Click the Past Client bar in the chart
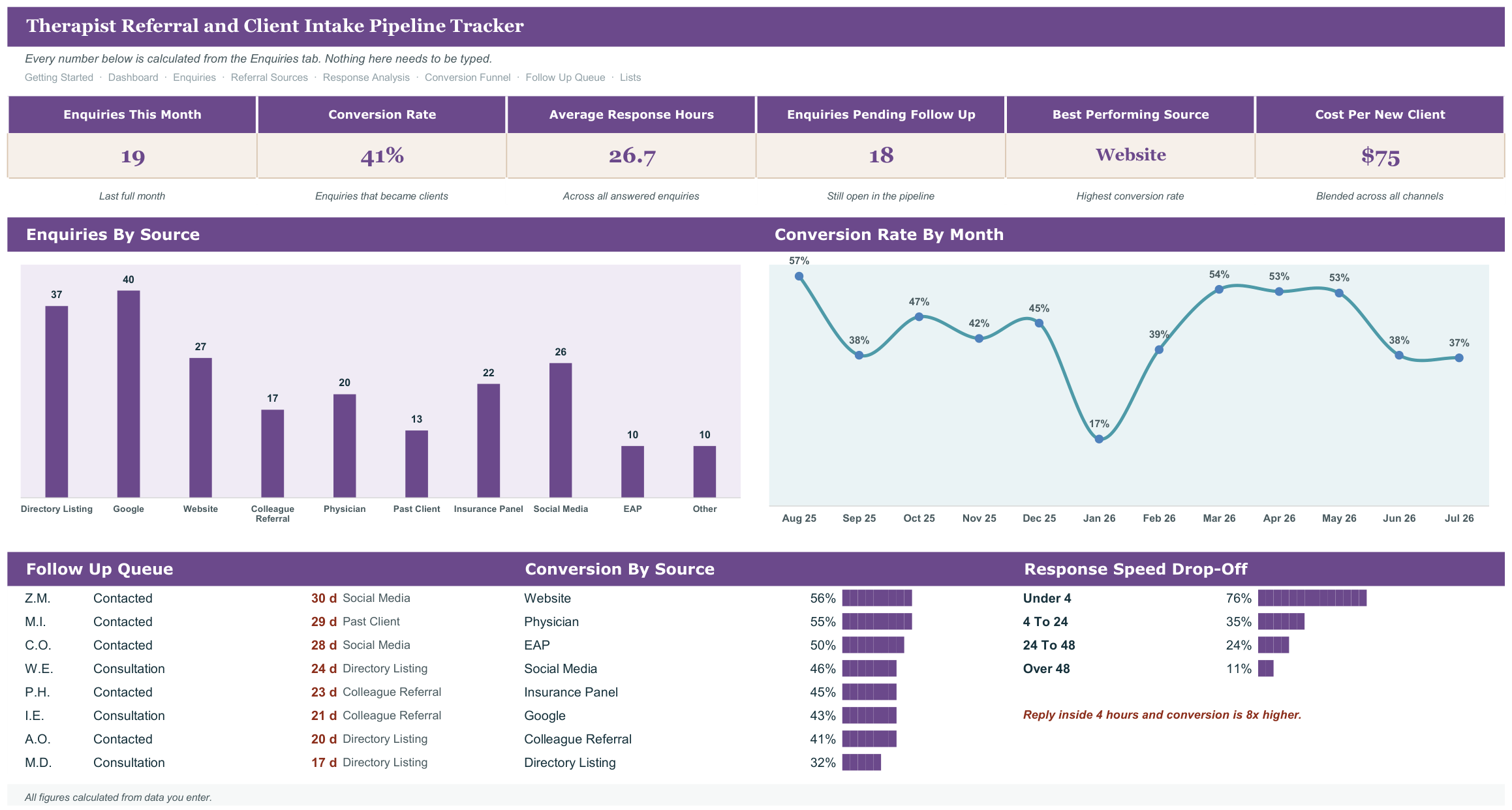The height and width of the screenshot is (810, 1512). coord(416,464)
